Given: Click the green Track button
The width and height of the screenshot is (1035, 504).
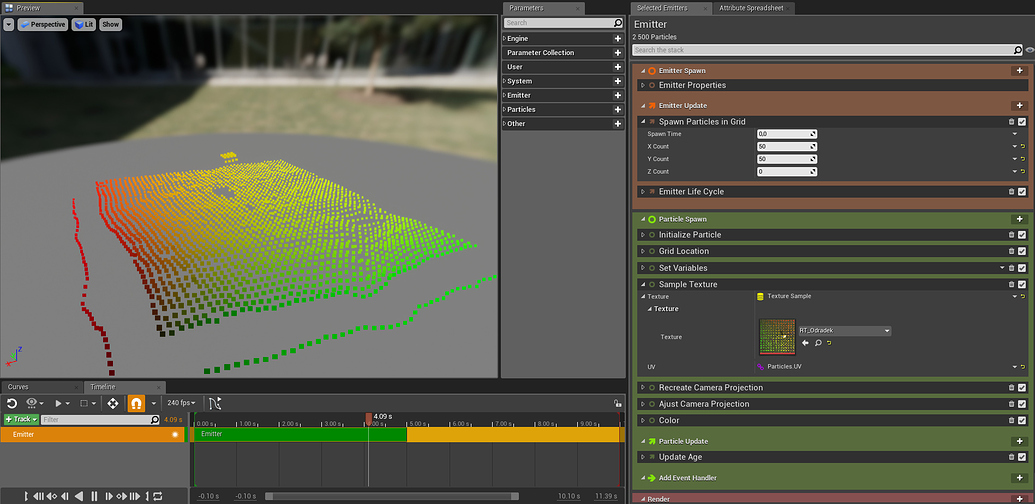Looking at the screenshot, I should pos(20,420).
